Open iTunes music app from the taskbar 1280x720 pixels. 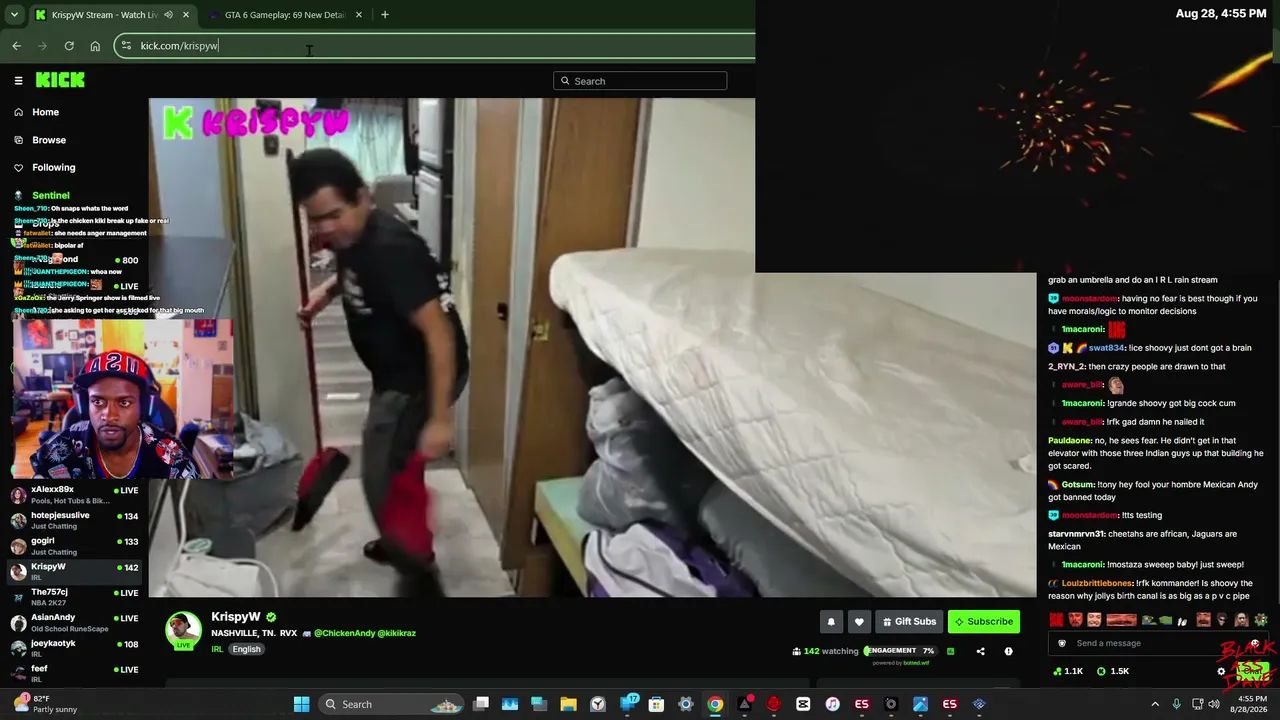(832, 704)
